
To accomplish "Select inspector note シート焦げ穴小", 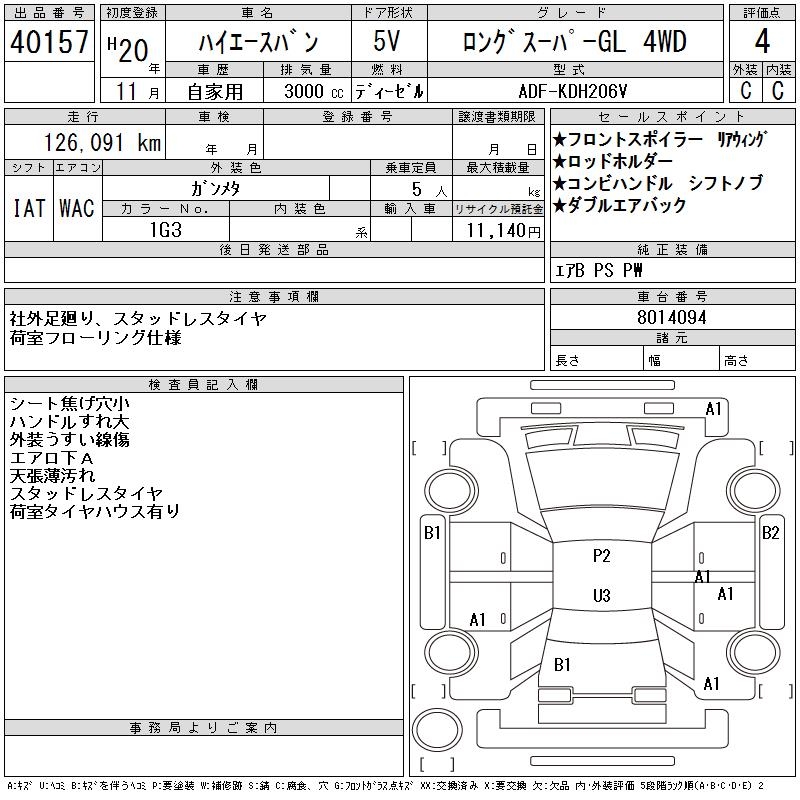I will (x=70, y=404).
